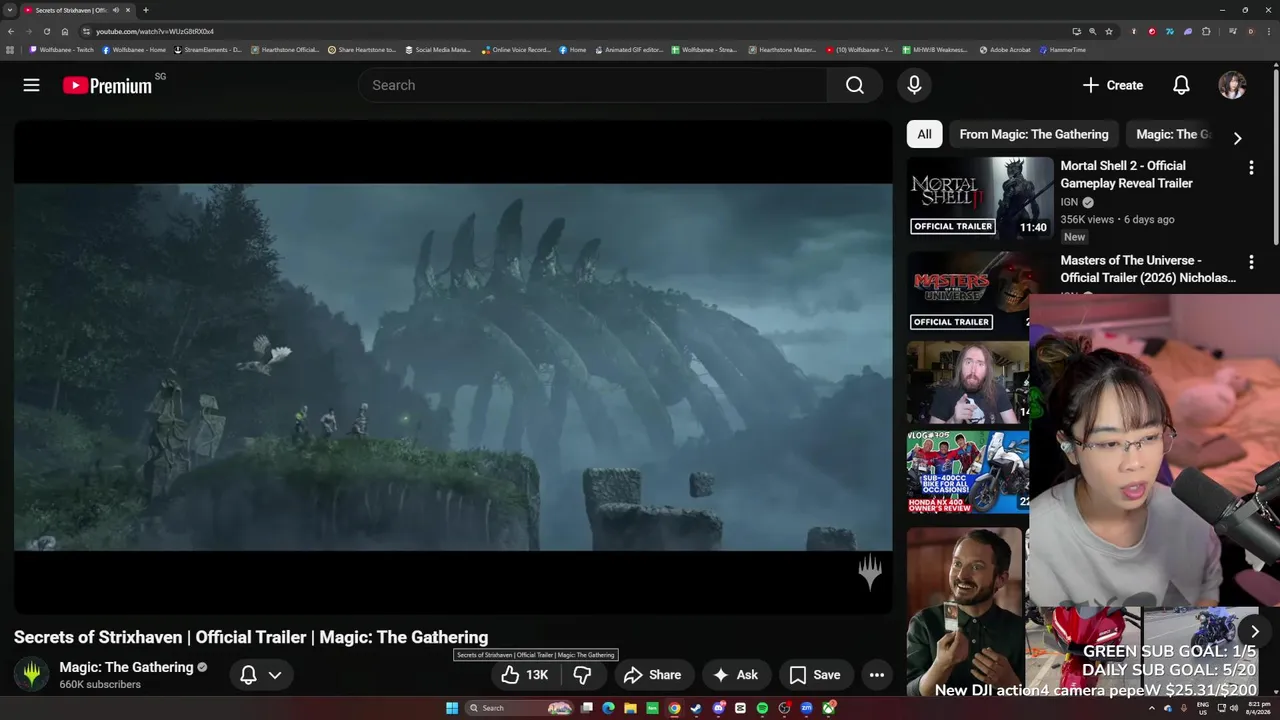The image size is (1280, 720).
Task: Open Adobe Acrobat bookmark
Action: point(1005,49)
